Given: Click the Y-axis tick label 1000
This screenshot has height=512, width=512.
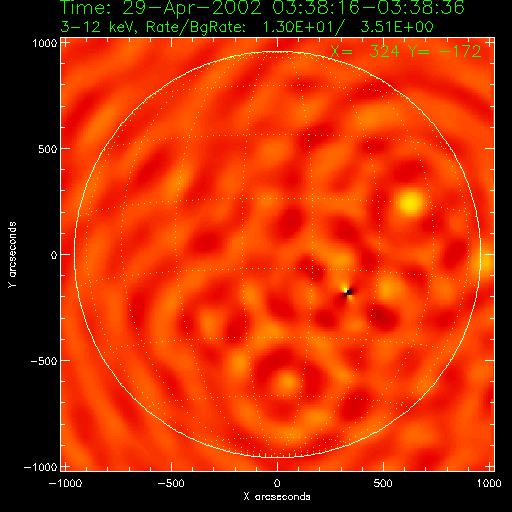Looking at the screenshot, I should (45, 43).
